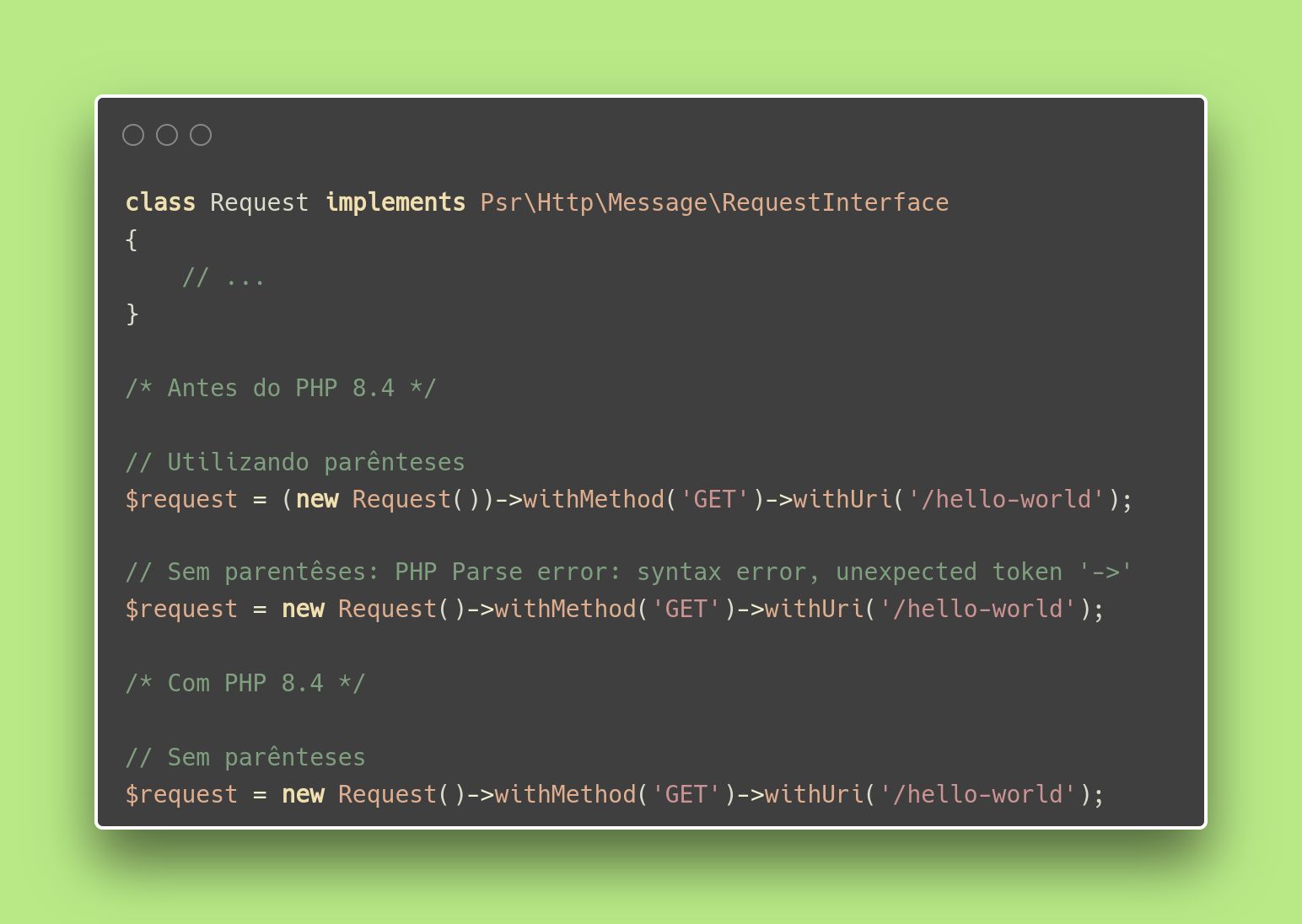Click the third window control circle

pos(201,135)
